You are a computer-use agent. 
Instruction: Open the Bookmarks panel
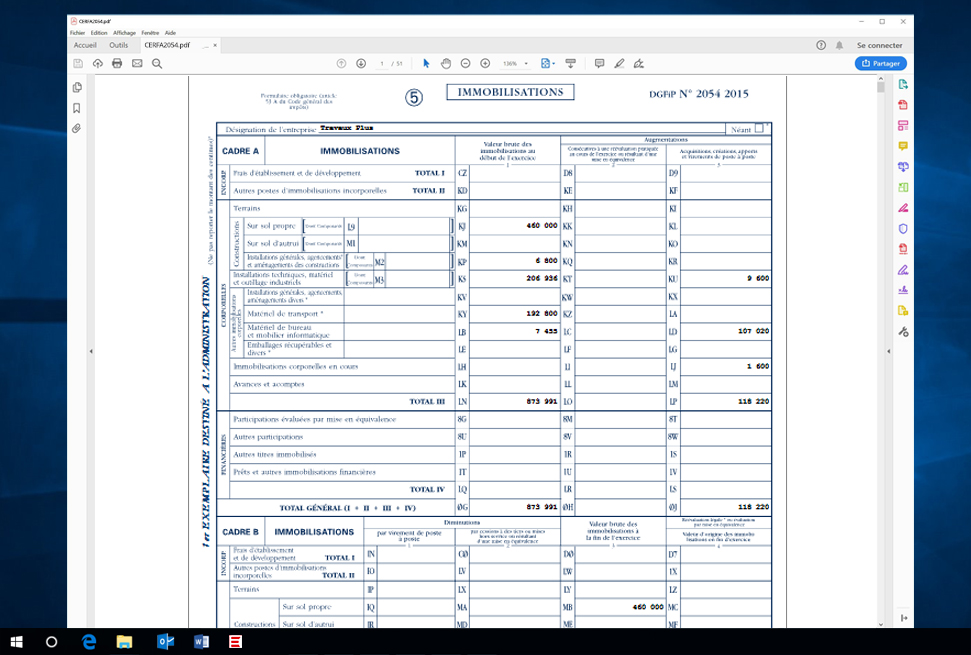[77, 108]
